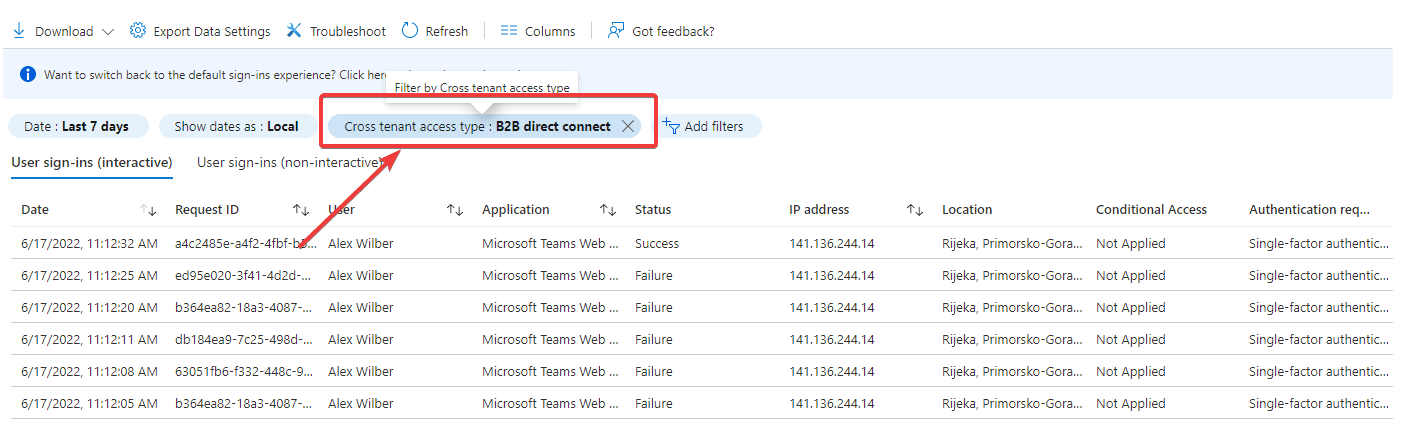Click the Success status cell
The width and height of the screenshot is (1402, 428).
point(657,243)
